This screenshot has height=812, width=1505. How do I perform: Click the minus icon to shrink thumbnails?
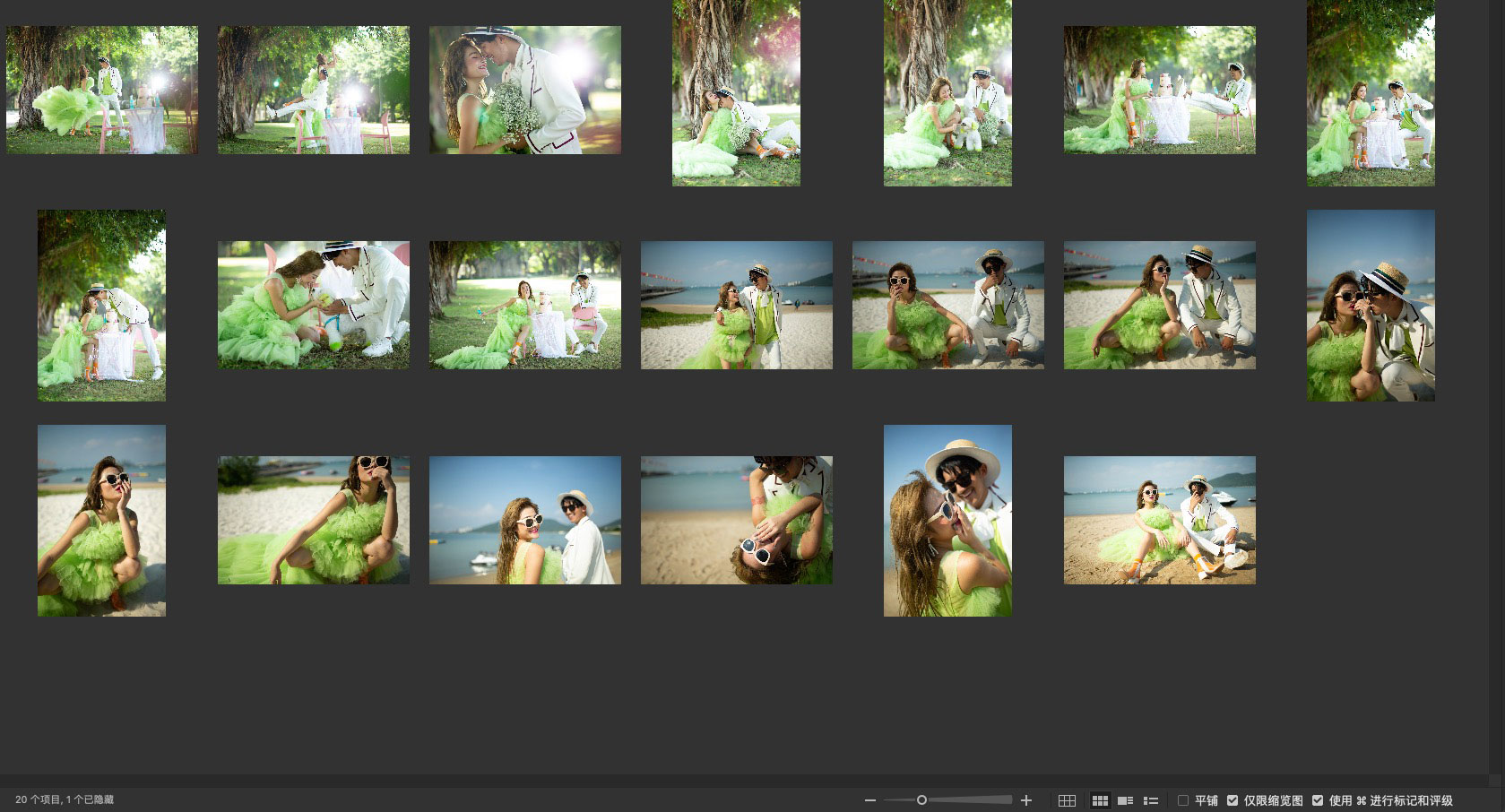[x=869, y=800]
